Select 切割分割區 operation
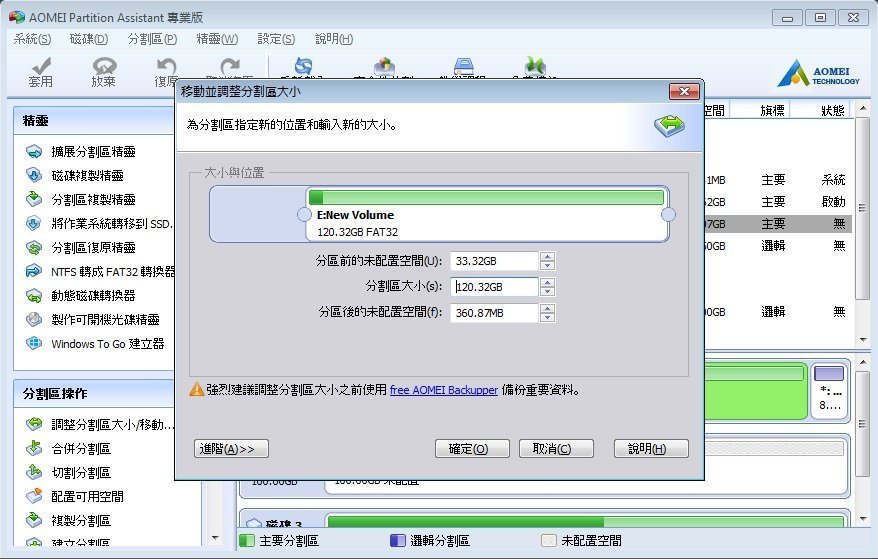The image size is (878, 559). pyautogui.click(x=81, y=473)
